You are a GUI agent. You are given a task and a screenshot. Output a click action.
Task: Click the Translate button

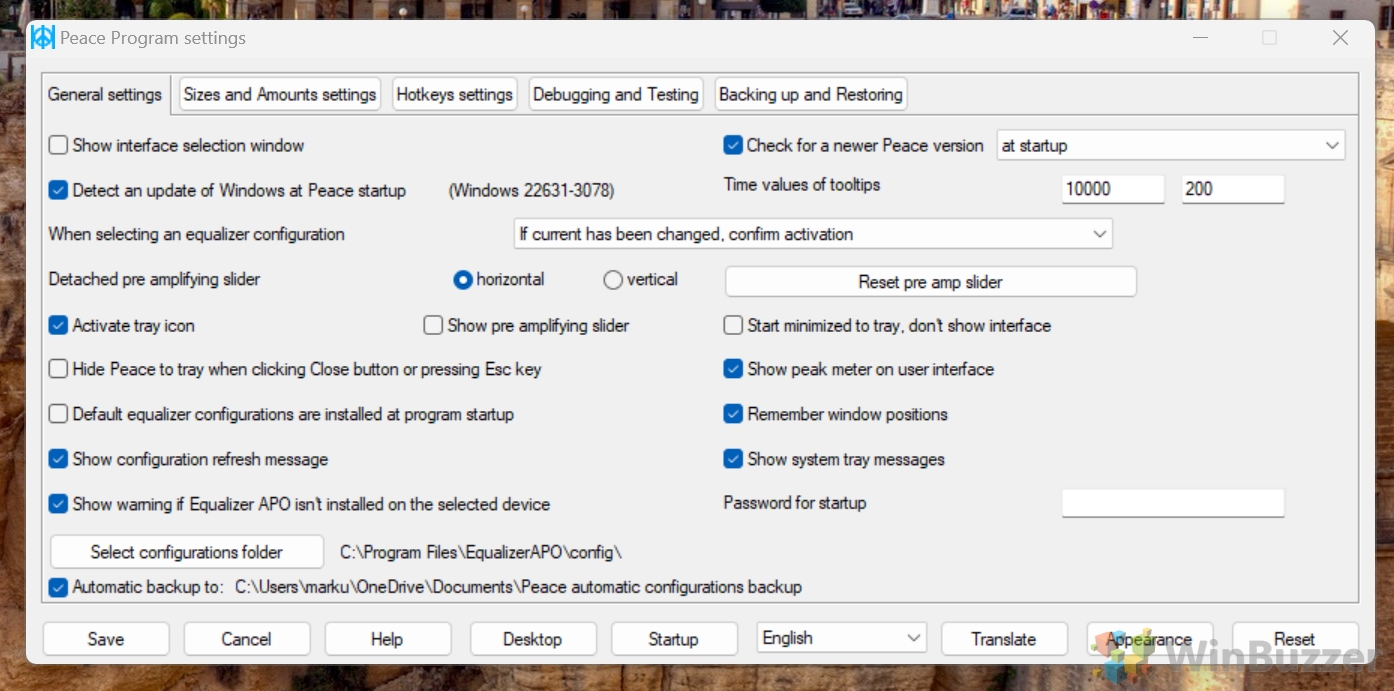pos(1004,639)
